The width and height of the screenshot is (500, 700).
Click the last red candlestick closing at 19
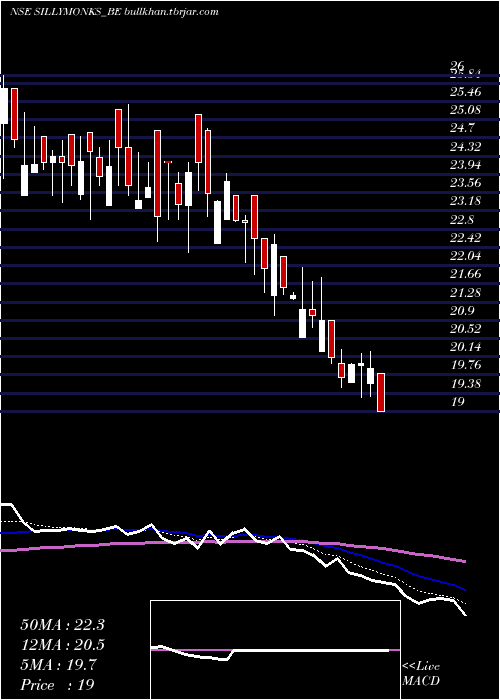click(x=381, y=392)
